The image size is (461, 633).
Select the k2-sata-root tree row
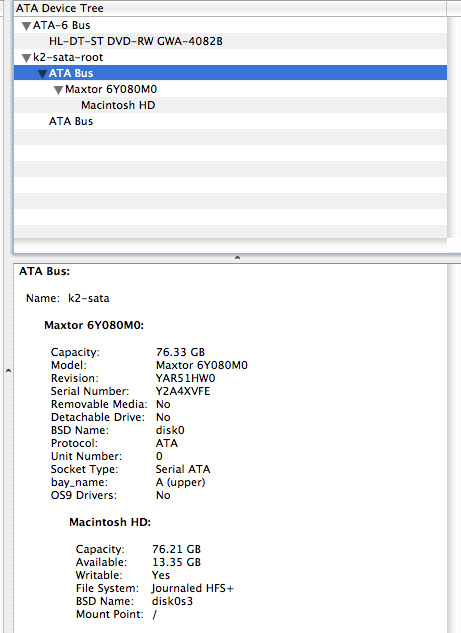pyautogui.click(x=230, y=57)
